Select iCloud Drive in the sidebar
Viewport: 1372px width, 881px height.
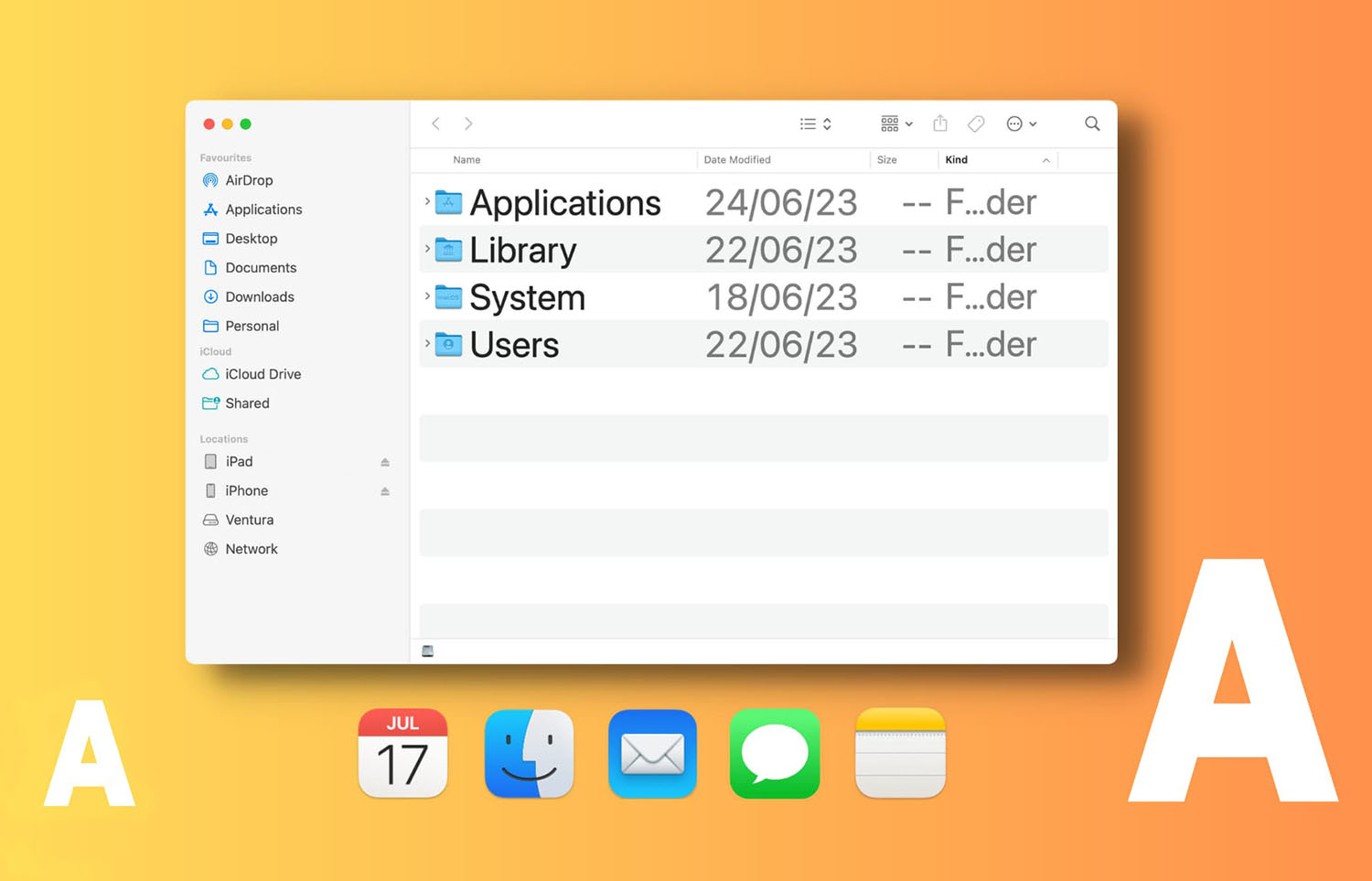263,374
